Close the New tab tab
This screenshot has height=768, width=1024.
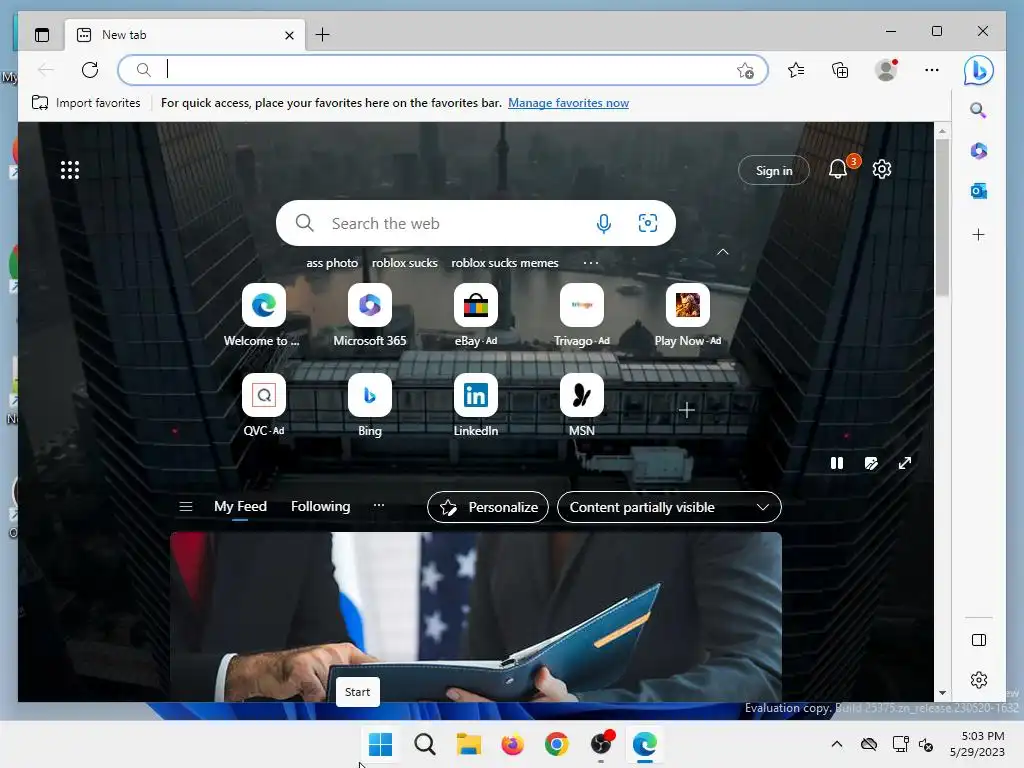coord(289,35)
